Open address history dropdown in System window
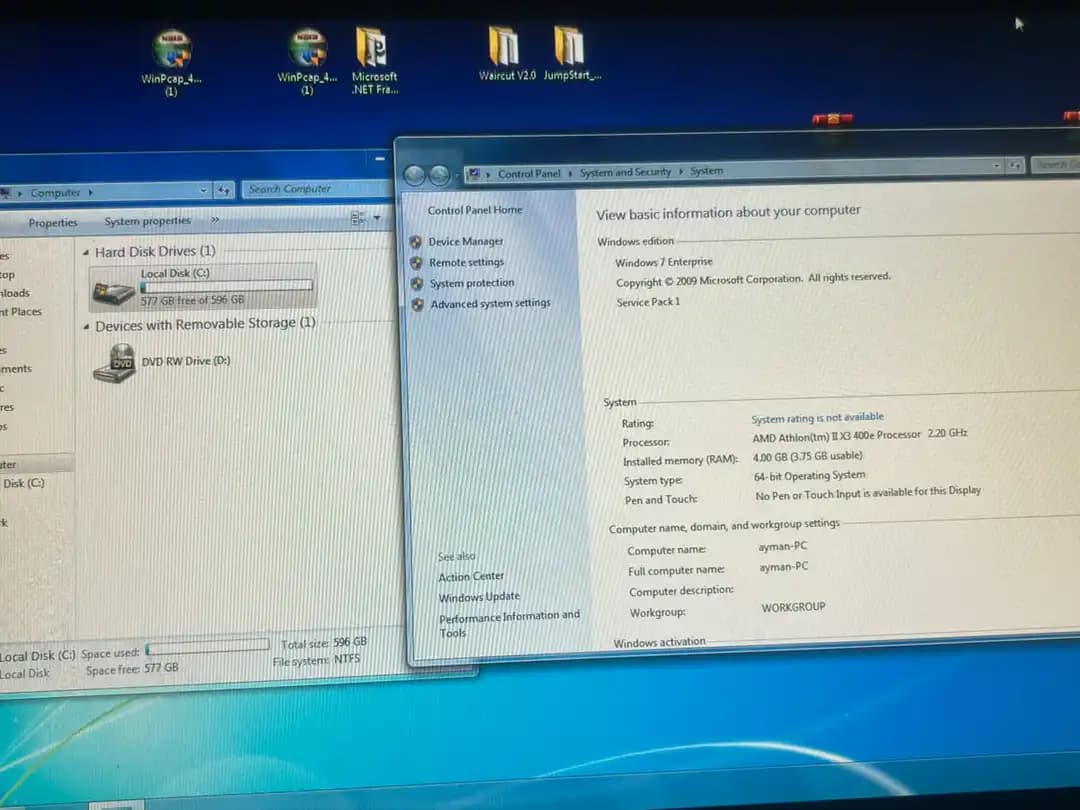 (996, 166)
